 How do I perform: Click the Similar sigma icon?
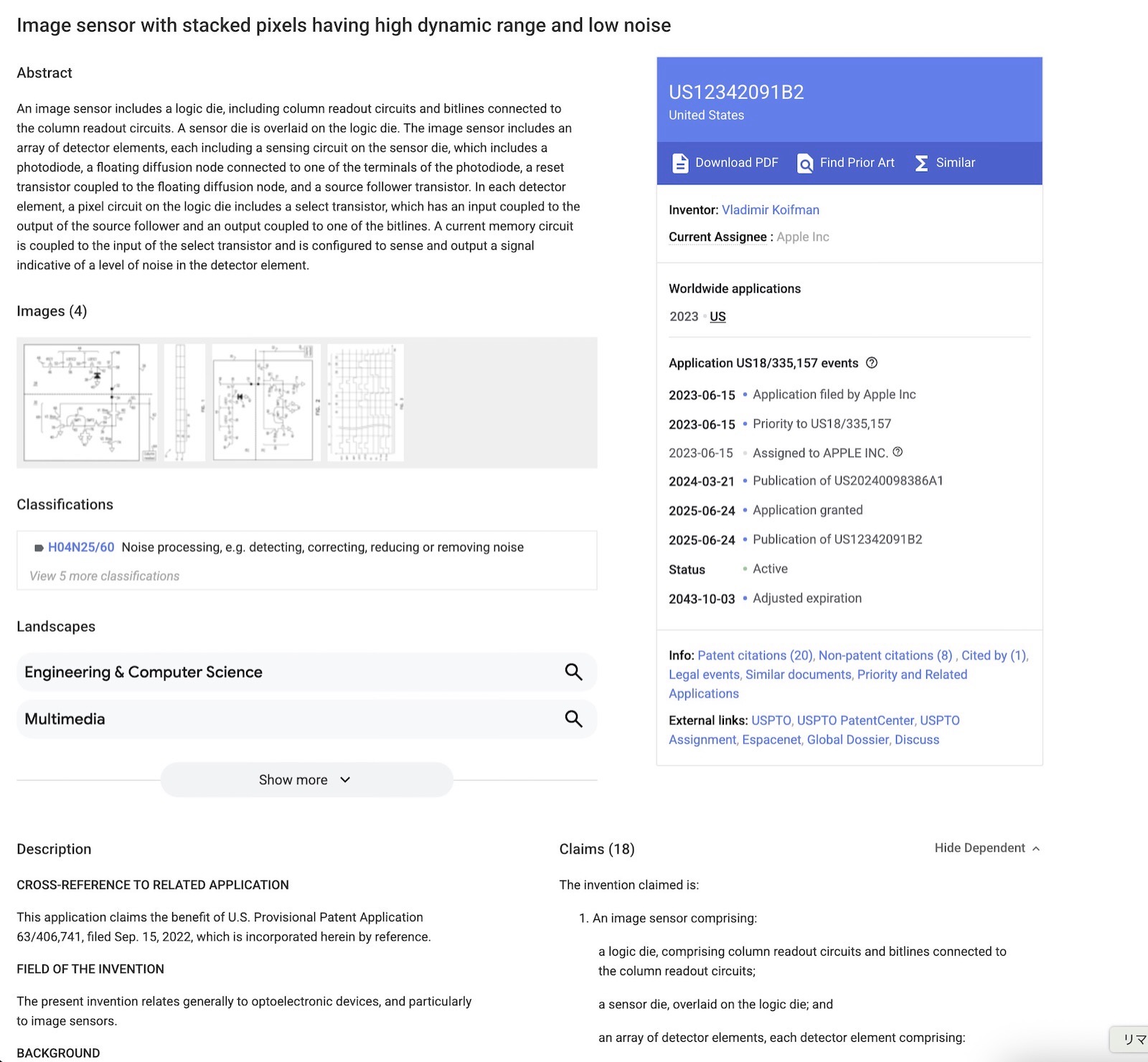[921, 164]
